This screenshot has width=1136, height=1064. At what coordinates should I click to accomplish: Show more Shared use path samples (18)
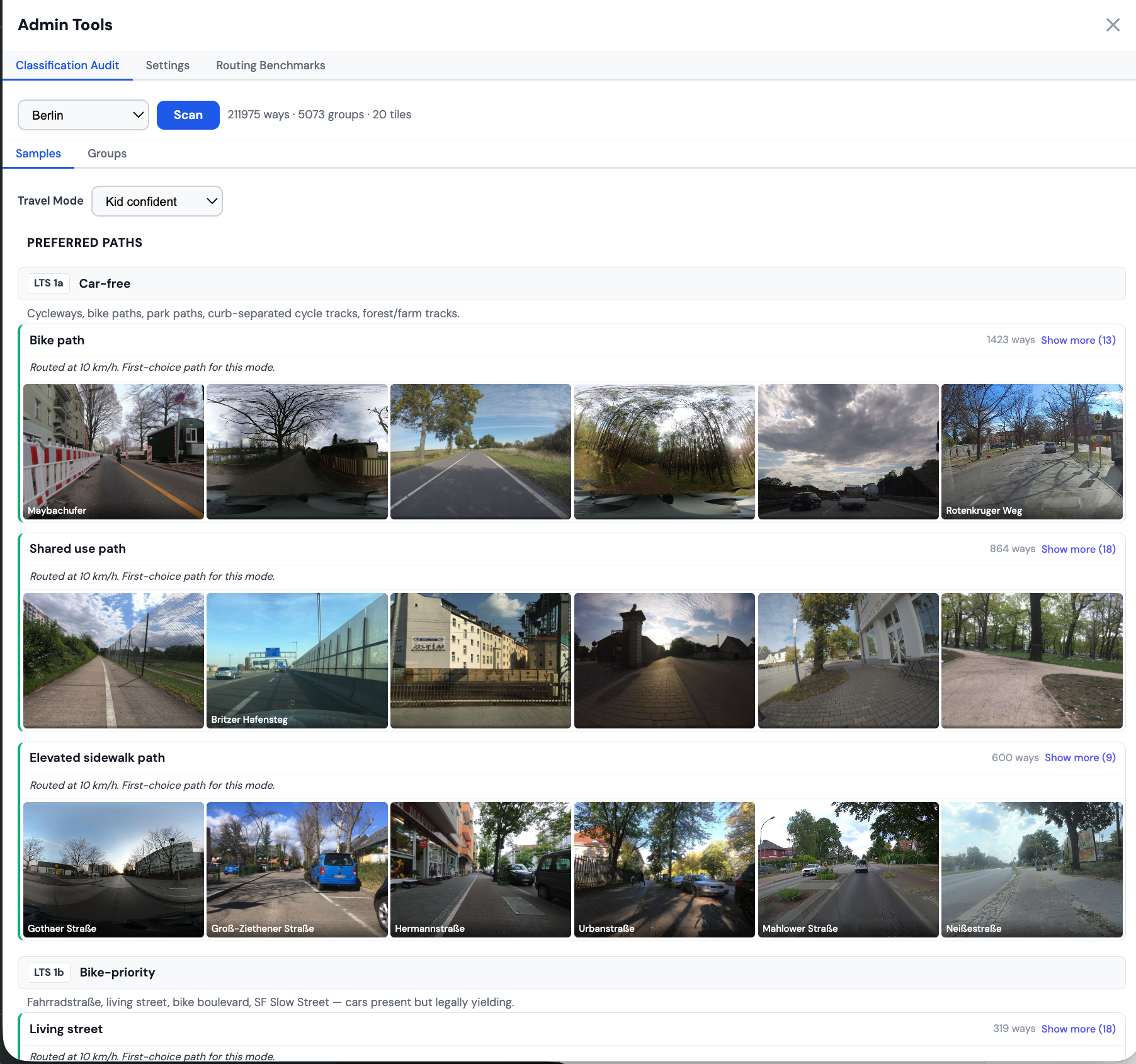(1077, 549)
